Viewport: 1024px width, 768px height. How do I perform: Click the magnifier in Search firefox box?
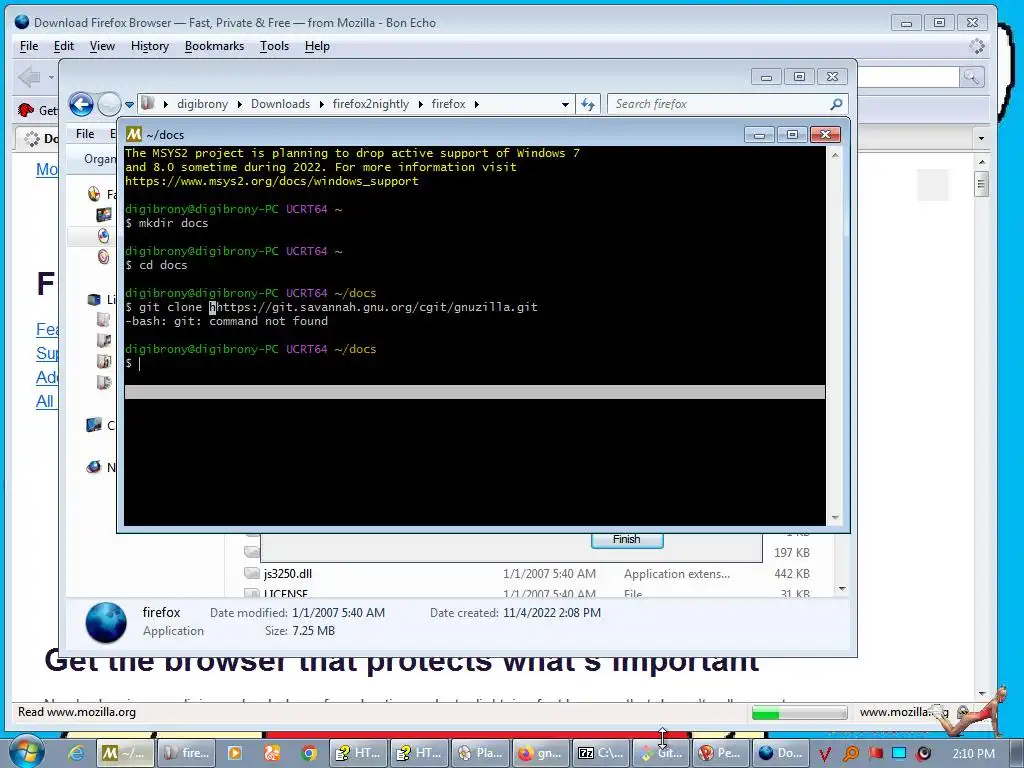tap(836, 104)
